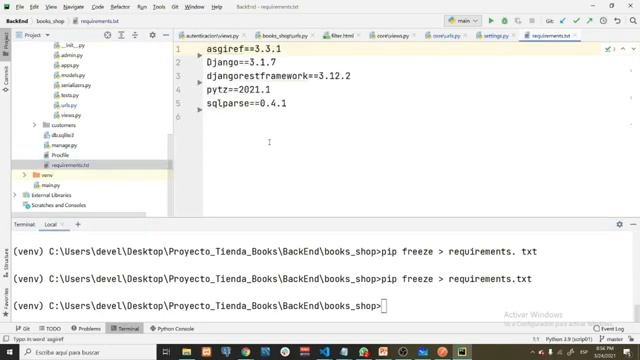Open Project panel settings gear

point(152,36)
